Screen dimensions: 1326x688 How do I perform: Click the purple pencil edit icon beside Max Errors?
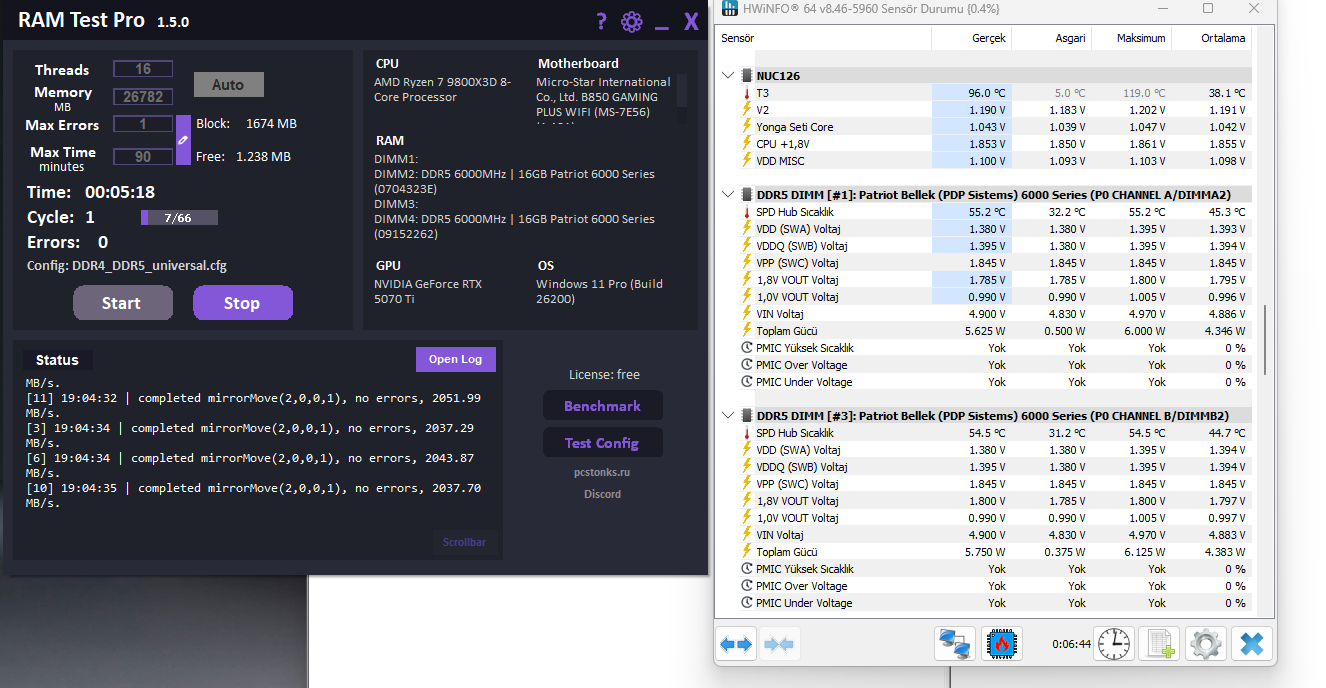183,140
